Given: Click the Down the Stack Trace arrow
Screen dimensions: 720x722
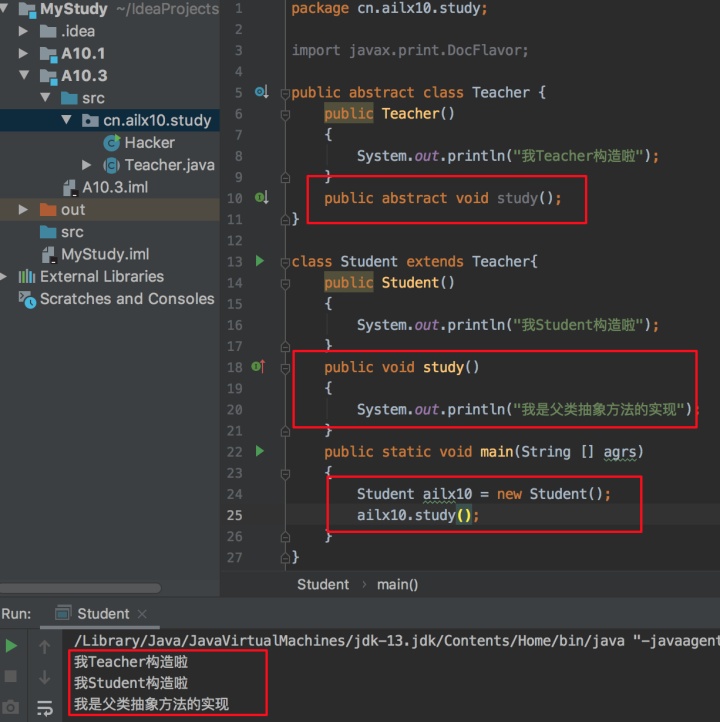Looking at the screenshot, I should [45, 677].
